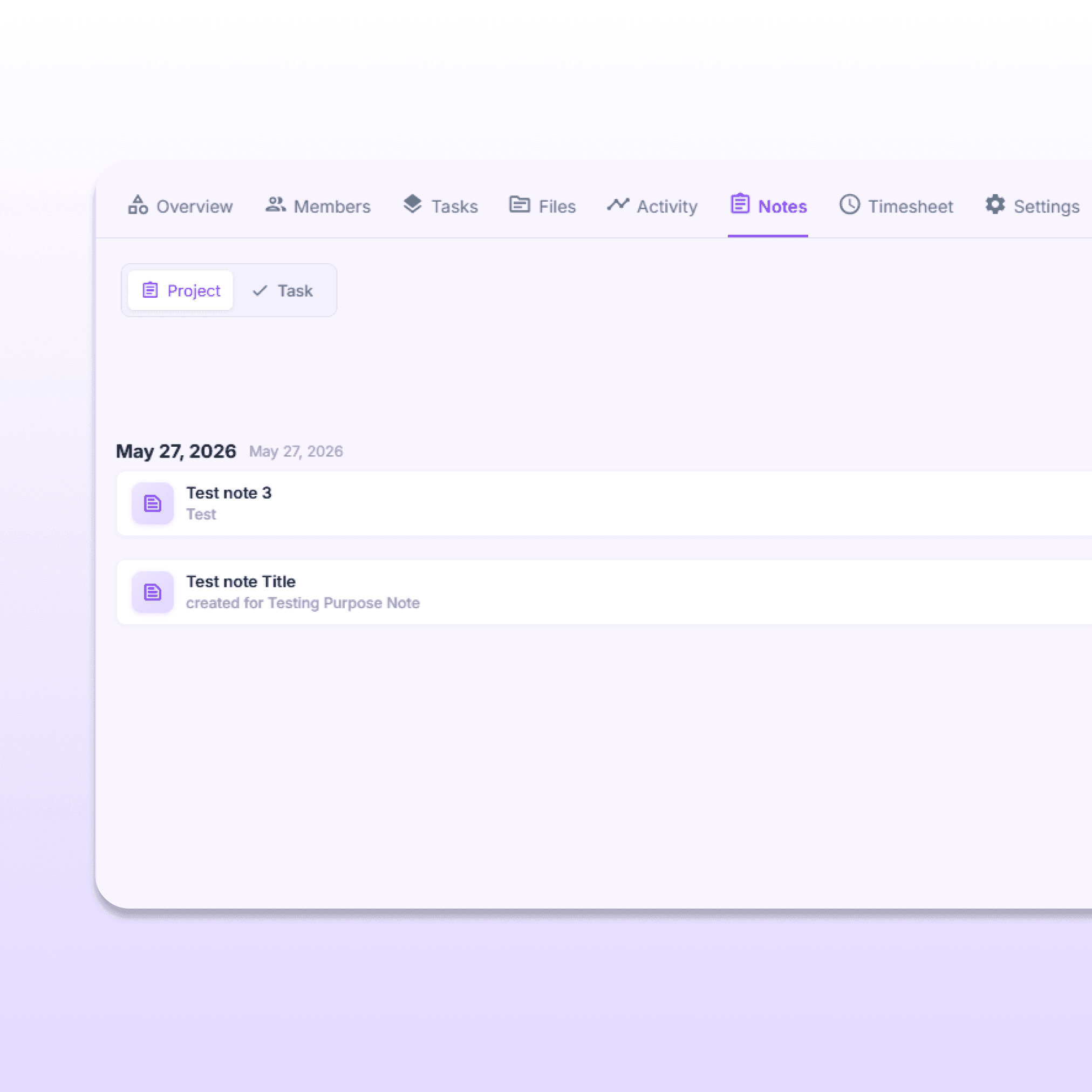Click the Activity trend line icon

(x=618, y=204)
